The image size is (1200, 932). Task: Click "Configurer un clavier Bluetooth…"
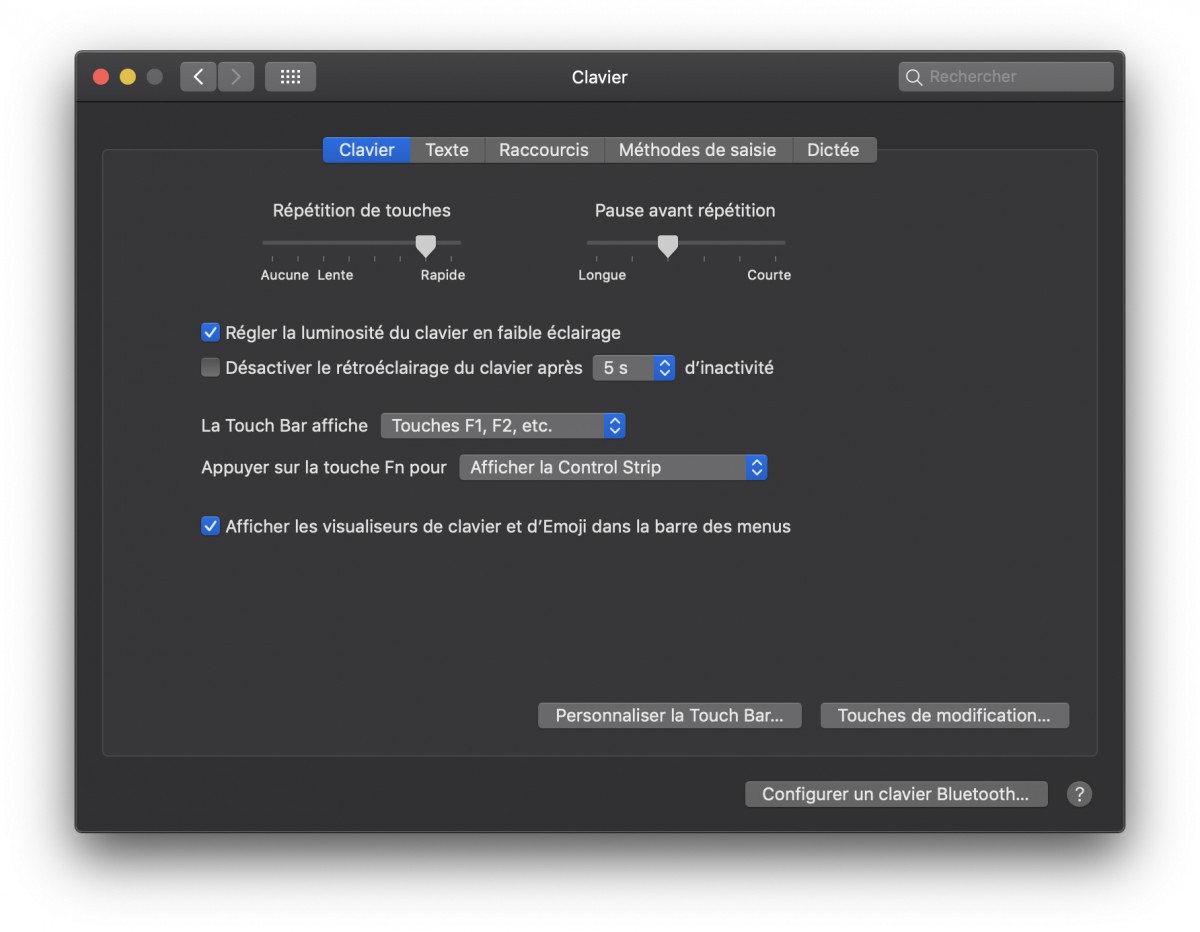896,793
